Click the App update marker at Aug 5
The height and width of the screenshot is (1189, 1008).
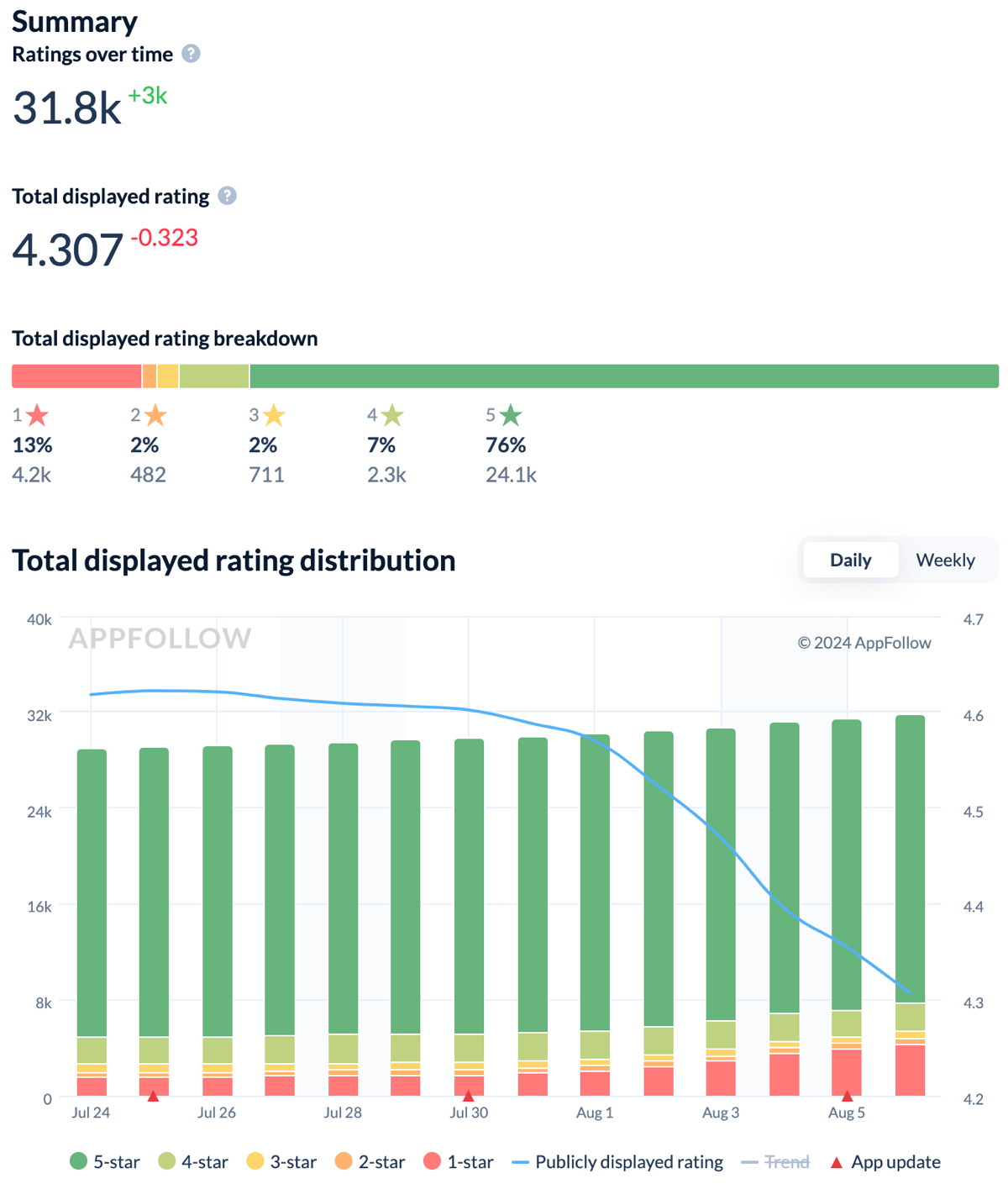coord(847,1096)
